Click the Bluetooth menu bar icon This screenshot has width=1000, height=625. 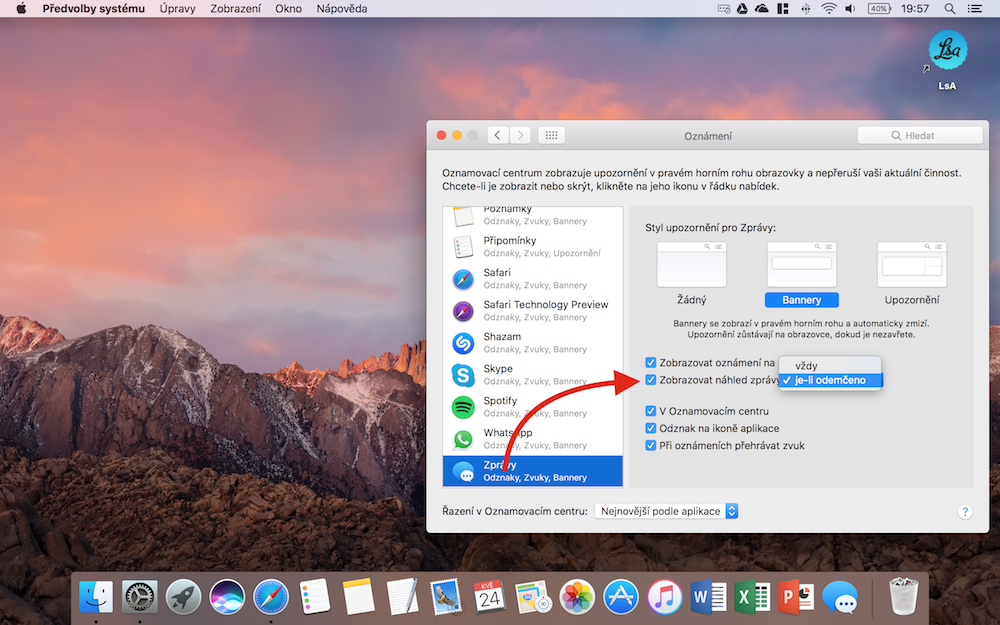[805, 9]
